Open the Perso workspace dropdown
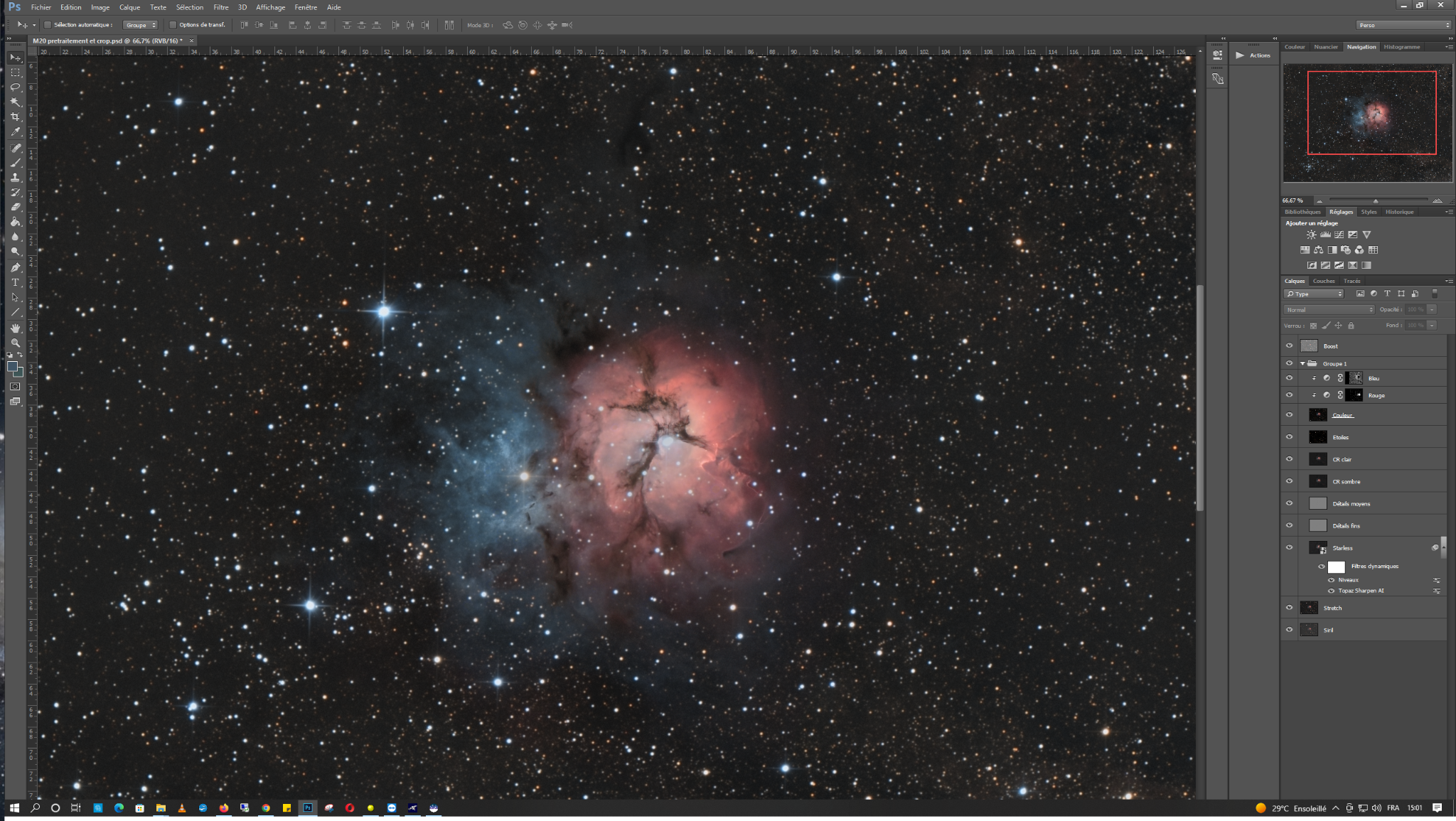The height and width of the screenshot is (821, 1456). [x=1403, y=25]
